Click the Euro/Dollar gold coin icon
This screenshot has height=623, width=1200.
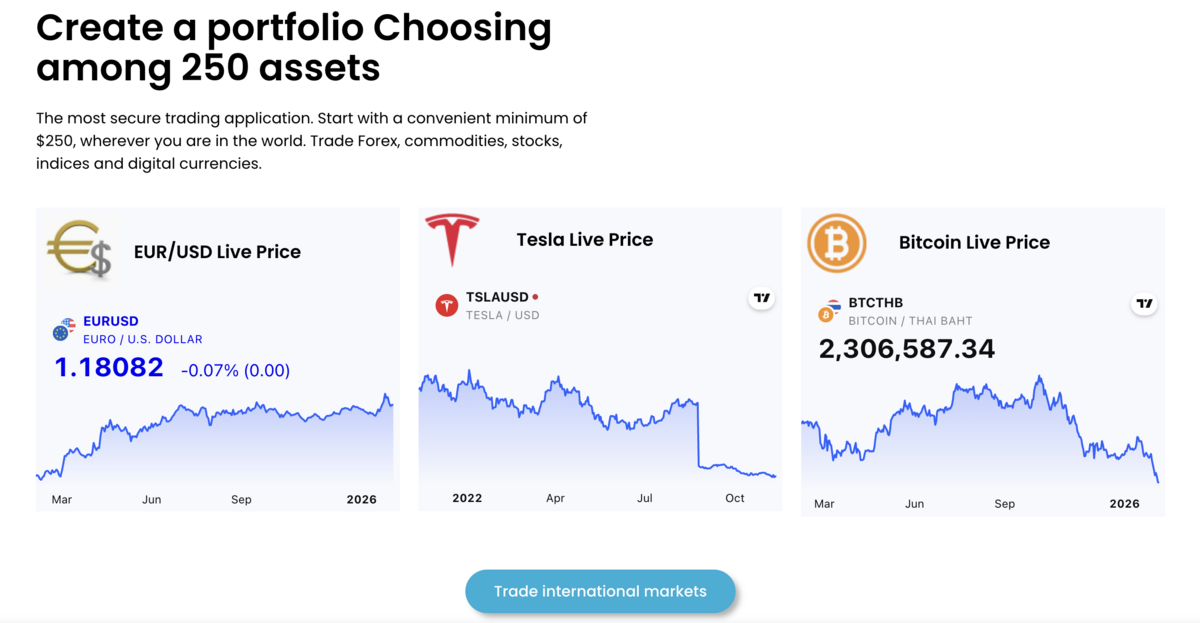(x=79, y=249)
